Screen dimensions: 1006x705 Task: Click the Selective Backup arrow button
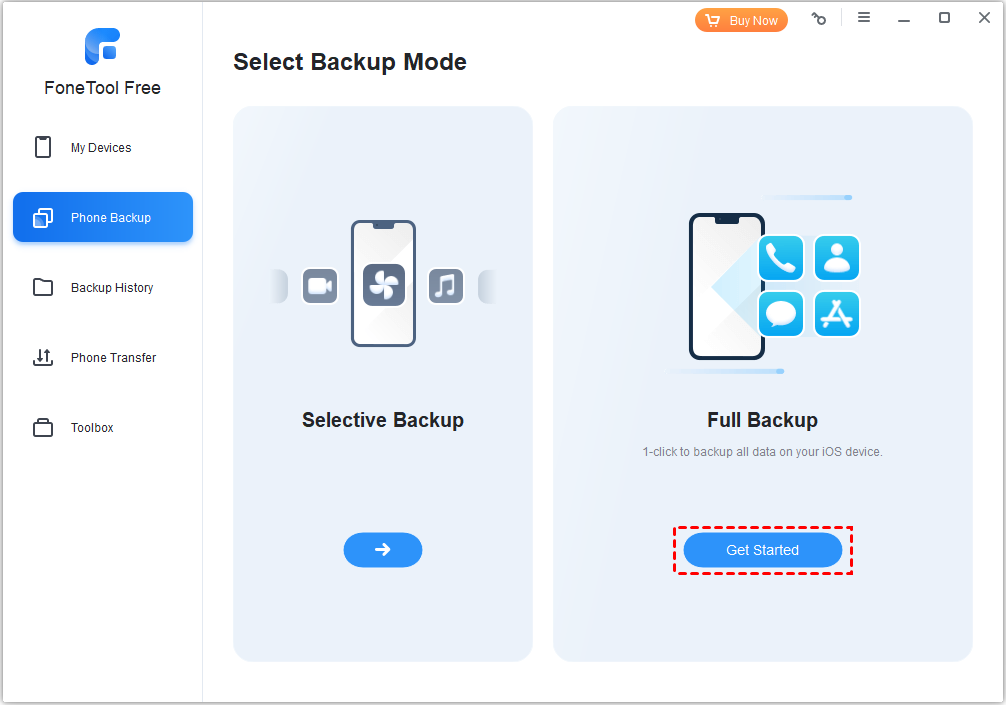tap(383, 550)
